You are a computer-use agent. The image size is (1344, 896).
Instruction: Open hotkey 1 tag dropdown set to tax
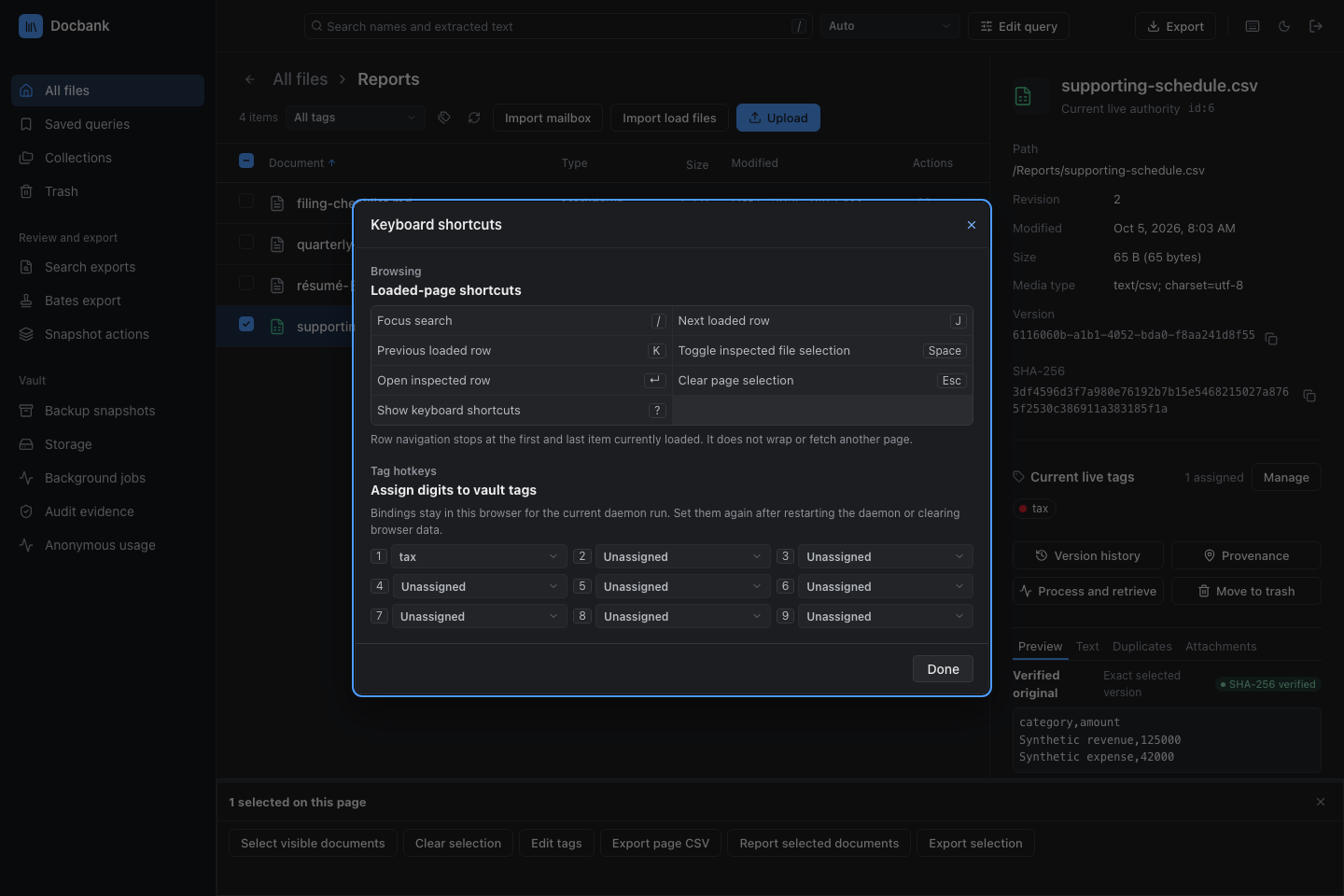(479, 556)
